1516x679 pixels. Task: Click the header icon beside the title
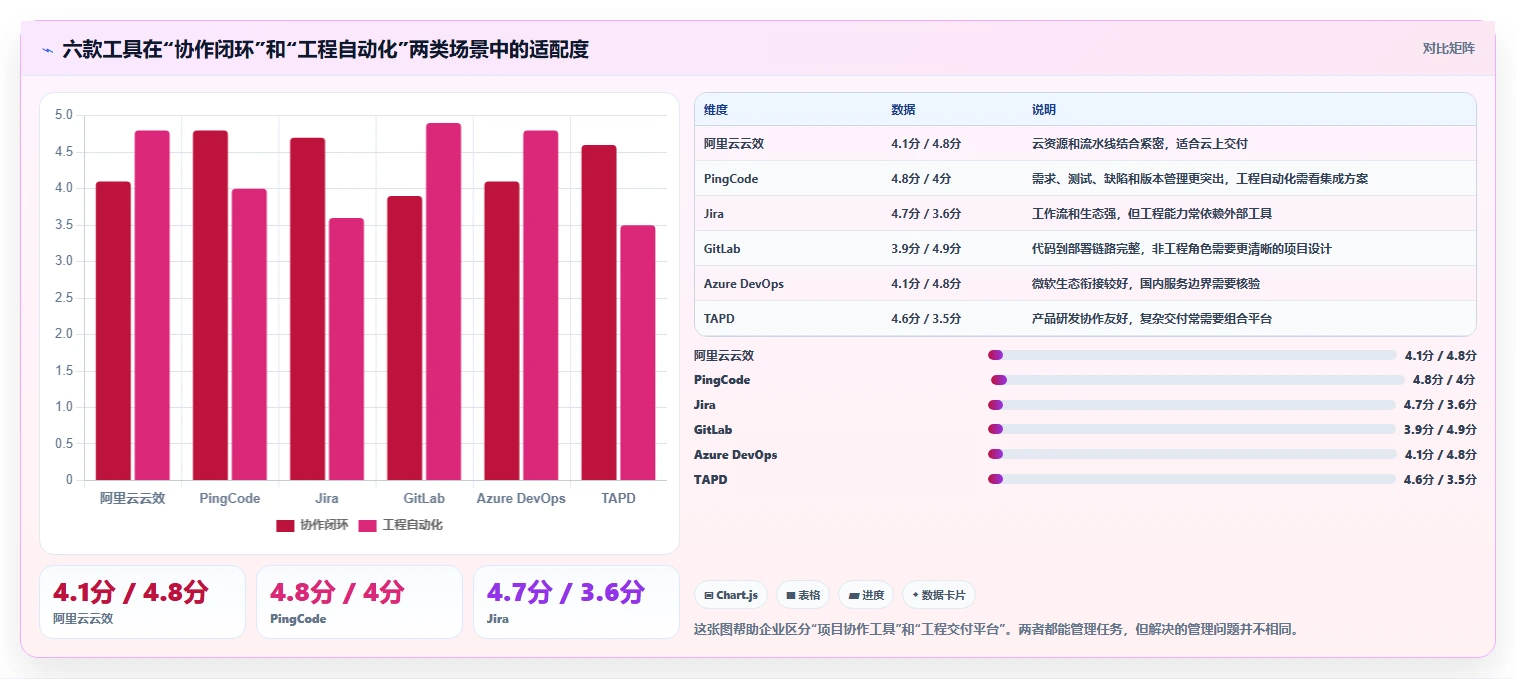[48, 49]
